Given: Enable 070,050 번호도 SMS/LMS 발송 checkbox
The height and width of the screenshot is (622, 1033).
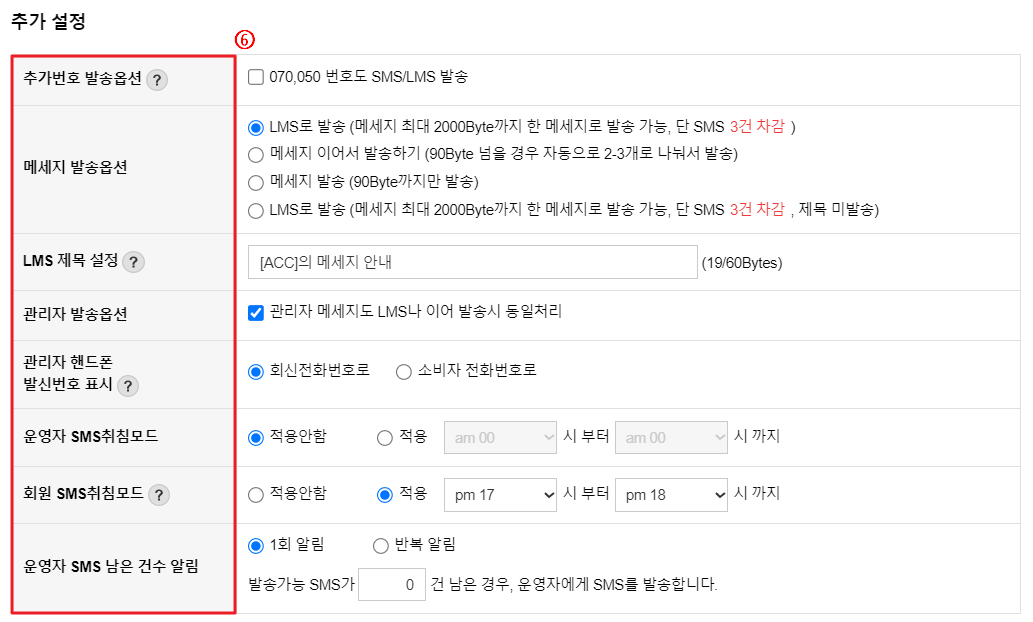Looking at the screenshot, I should coord(256,77).
